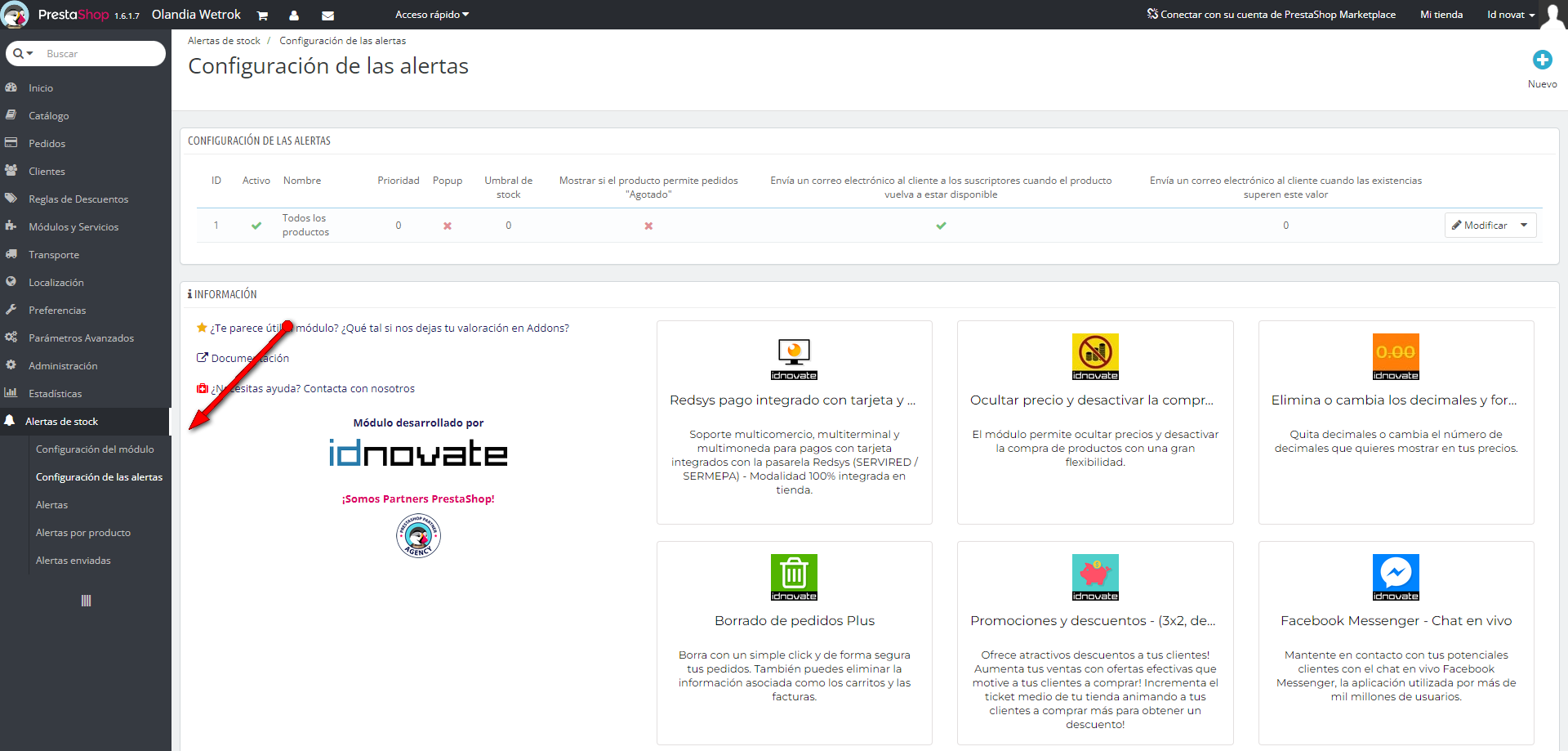Viewport: 1568px width, 751px height.
Task: Click the Nuevo plus icon
Action: pos(1542,60)
